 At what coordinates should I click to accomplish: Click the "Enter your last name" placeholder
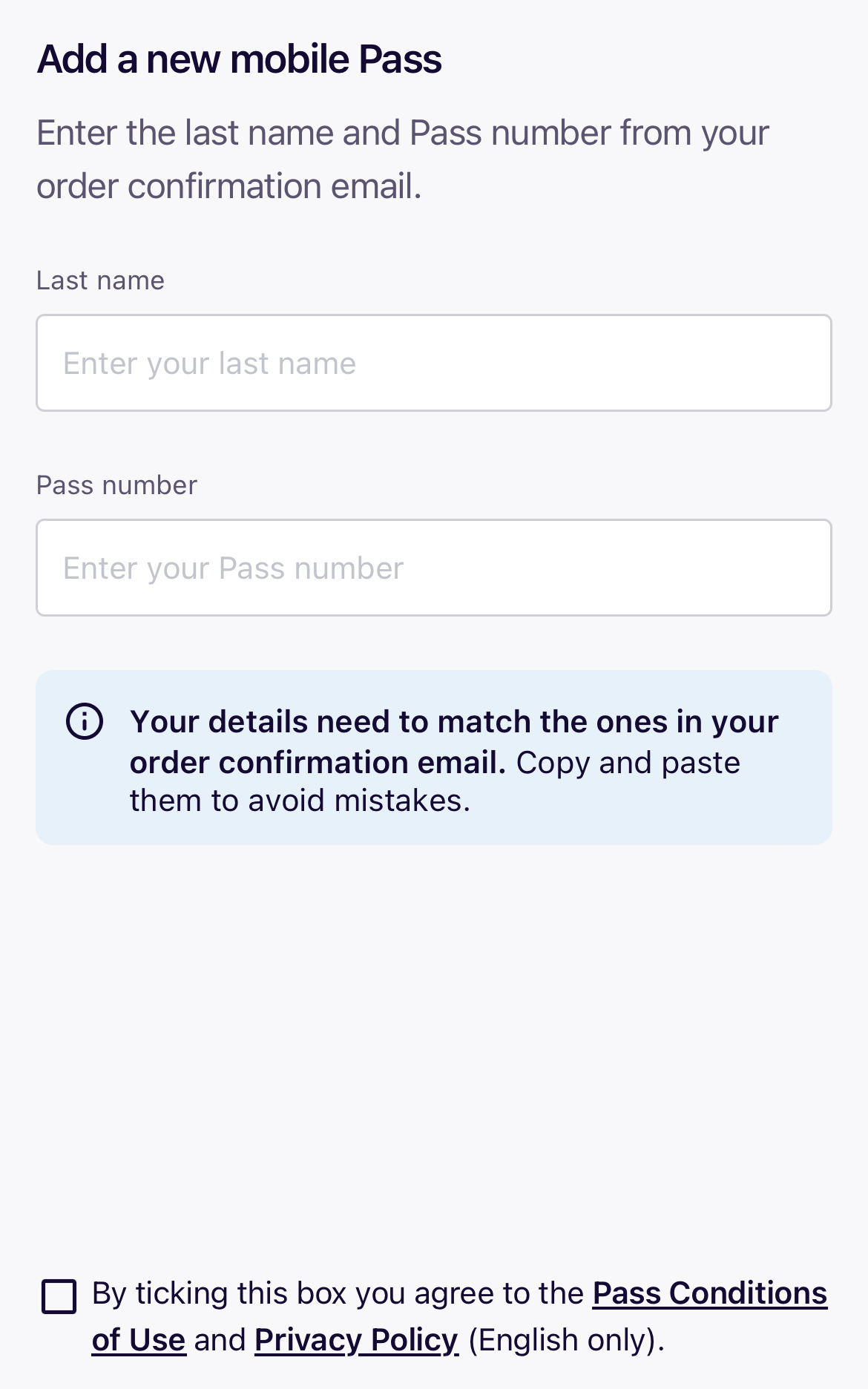tap(209, 364)
